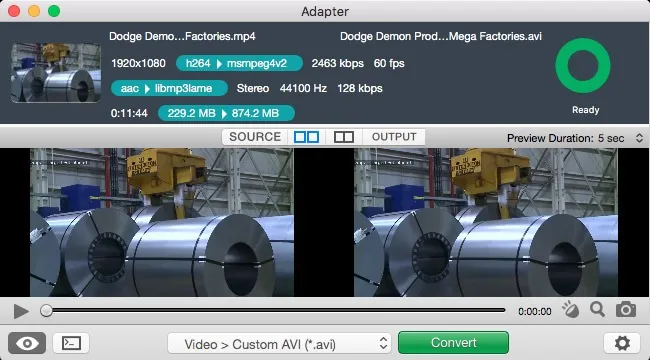Click the video file thumbnail
The width and height of the screenshot is (650, 360).
pos(56,73)
